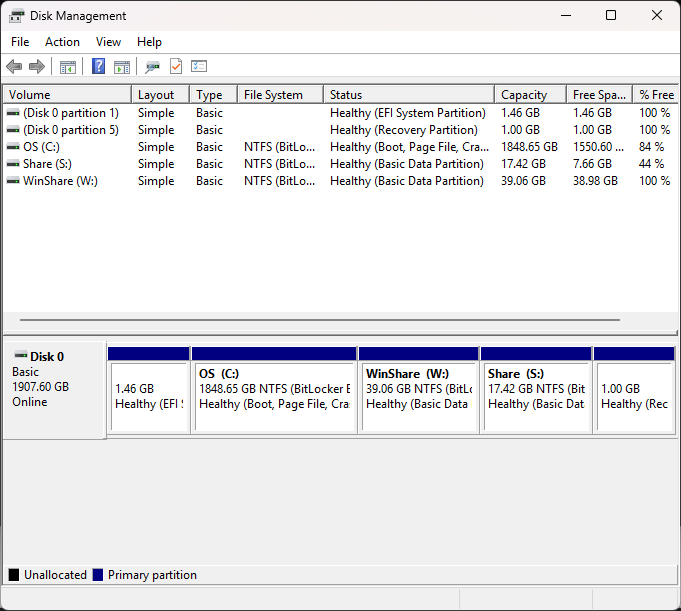Select the OS (C:) partition block in disk map
The image size is (681, 611).
[274, 390]
